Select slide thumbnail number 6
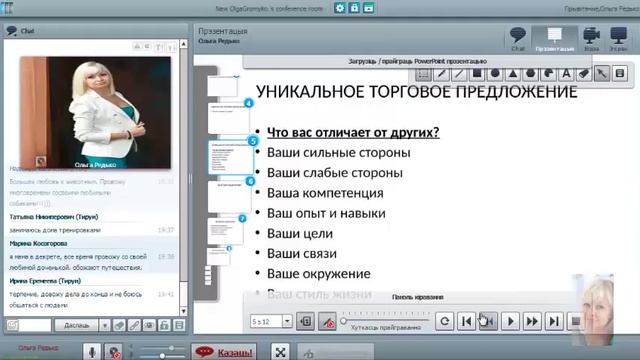Viewport: 640px width, 360px height. tap(229, 197)
